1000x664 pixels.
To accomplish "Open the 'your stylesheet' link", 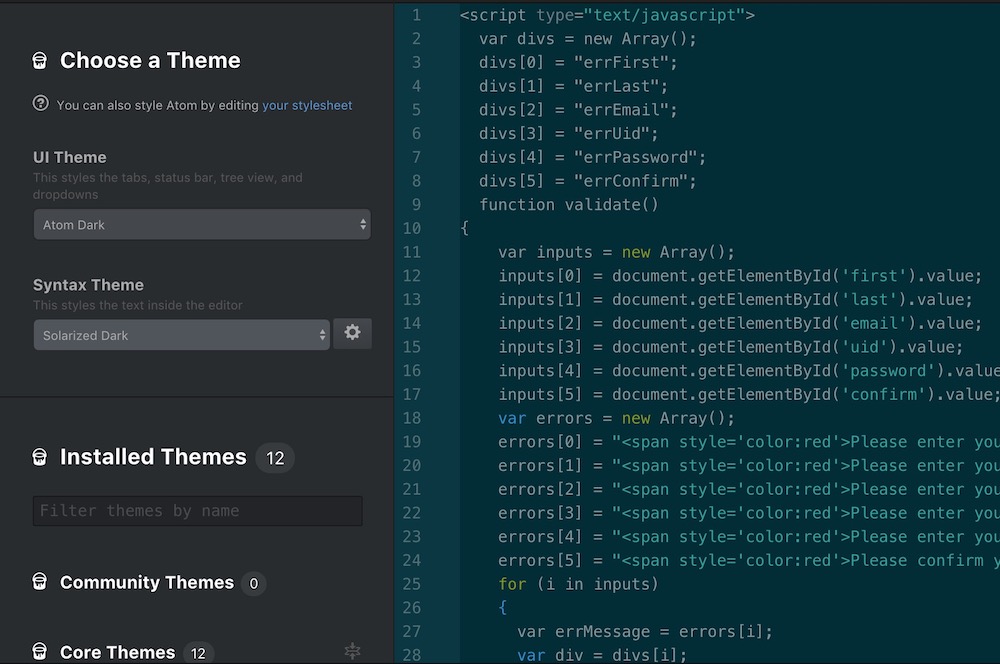I will (x=307, y=105).
